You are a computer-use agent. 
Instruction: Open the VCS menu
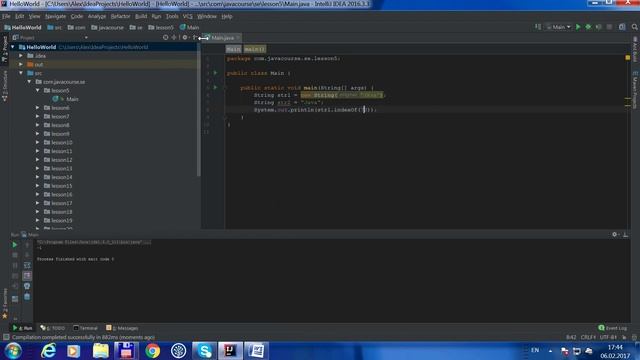[187, 16]
